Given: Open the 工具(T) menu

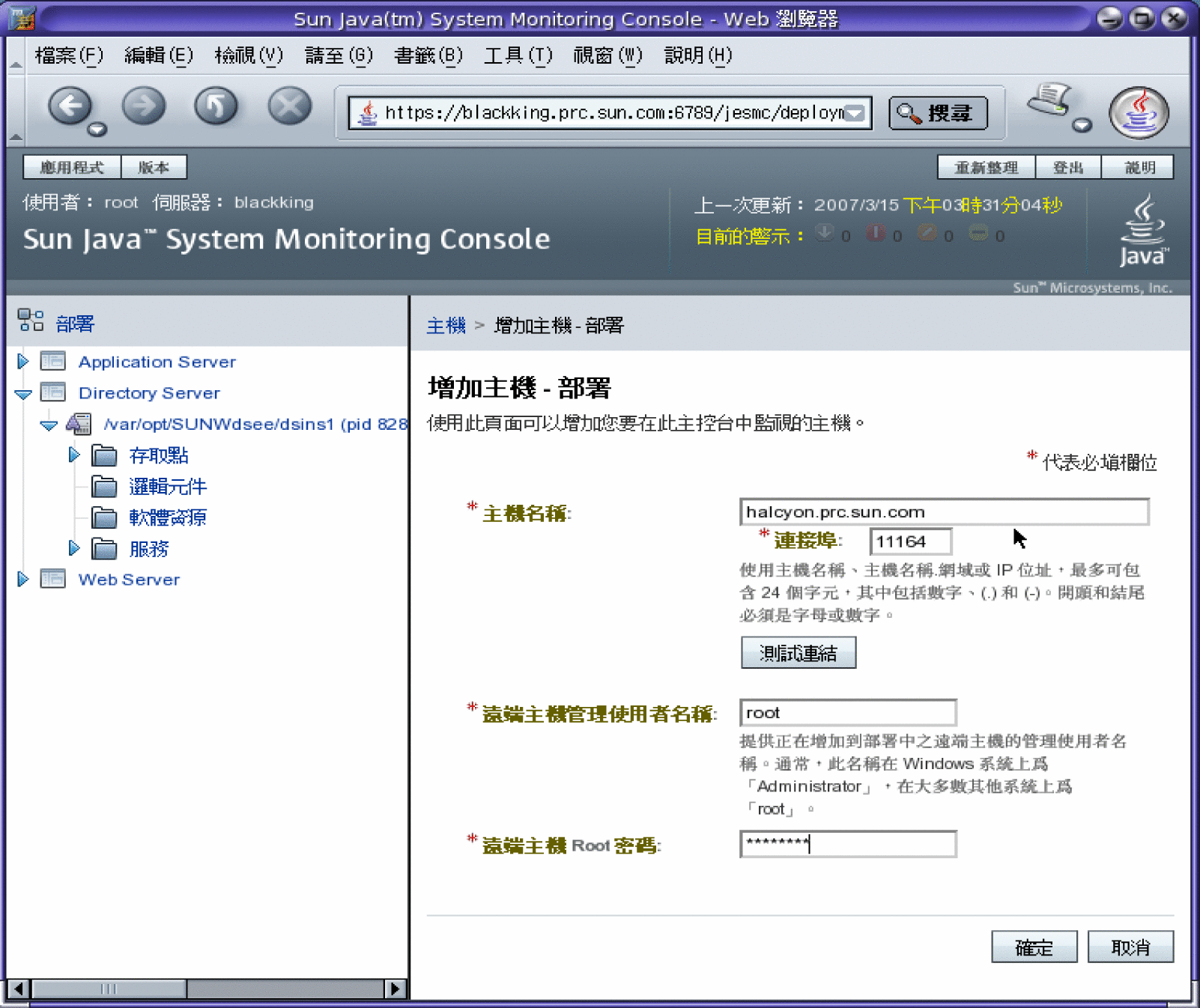Looking at the screenshot, I should pos(518,55).
